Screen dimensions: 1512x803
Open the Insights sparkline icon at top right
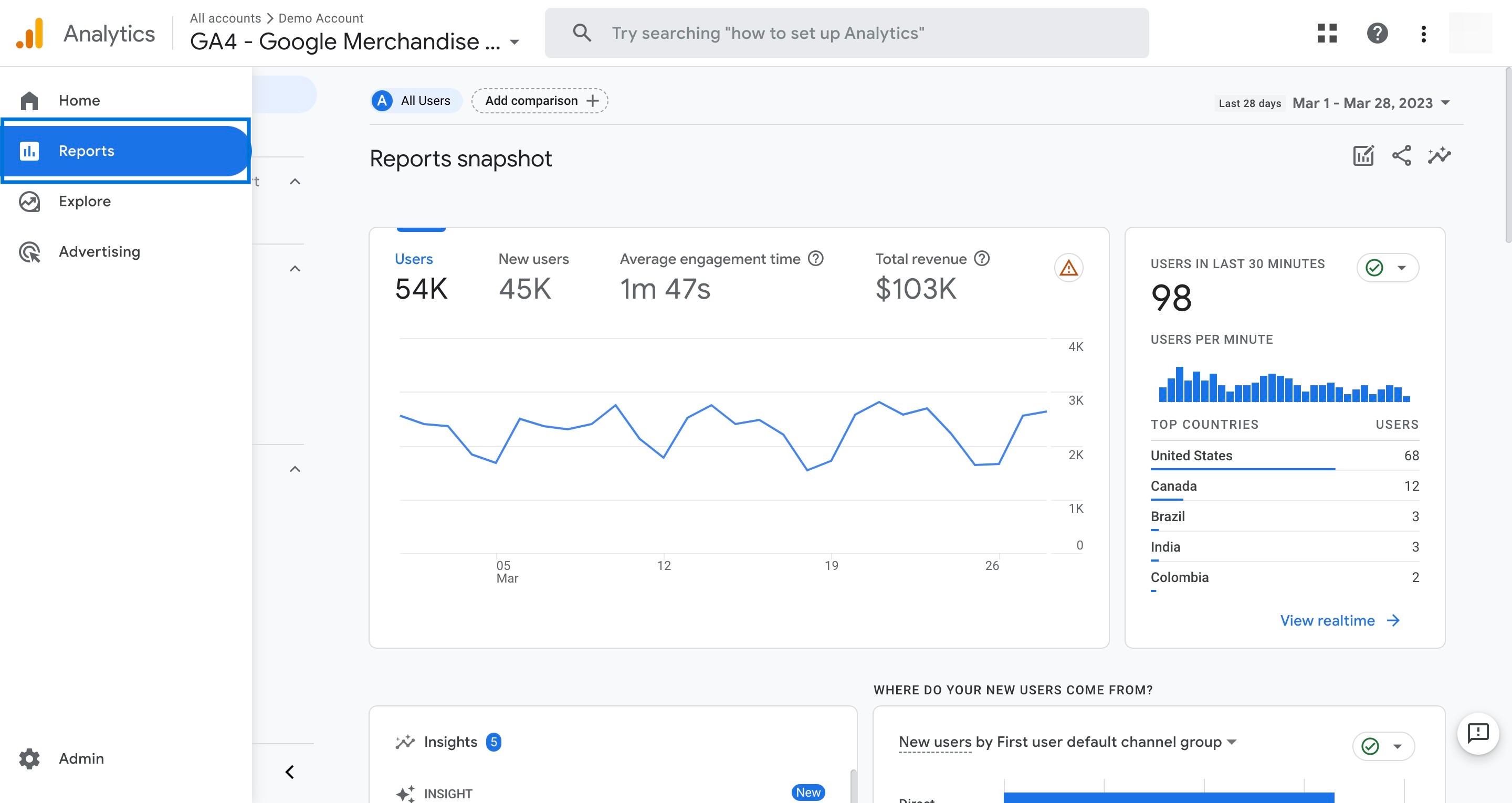click(1439, 155)
